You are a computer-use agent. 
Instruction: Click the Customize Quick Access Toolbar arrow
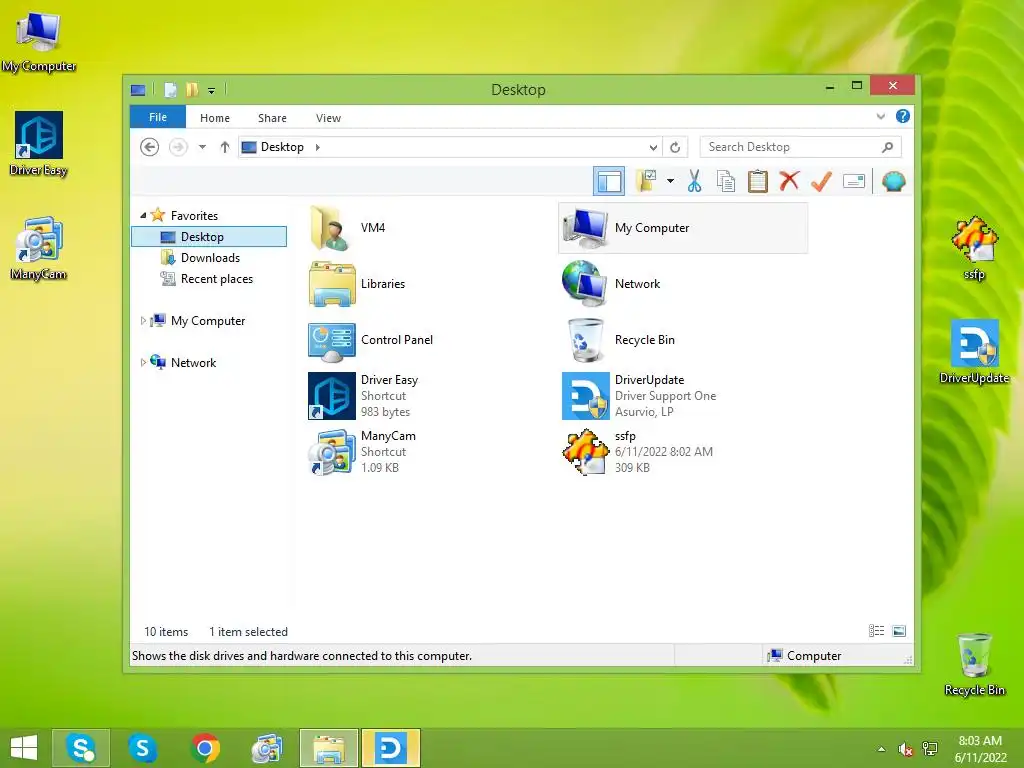pos(212,91)
